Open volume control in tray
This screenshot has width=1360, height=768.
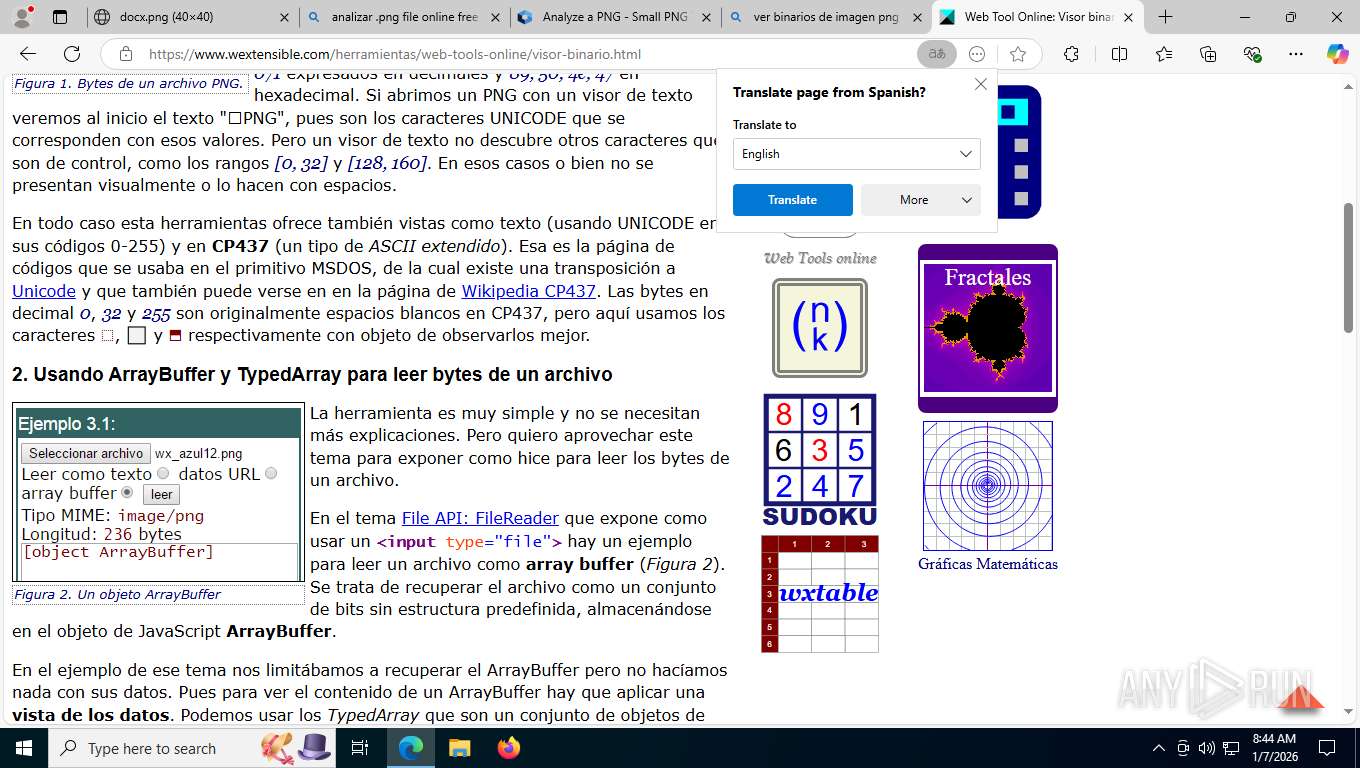[x=1207, y=748]
